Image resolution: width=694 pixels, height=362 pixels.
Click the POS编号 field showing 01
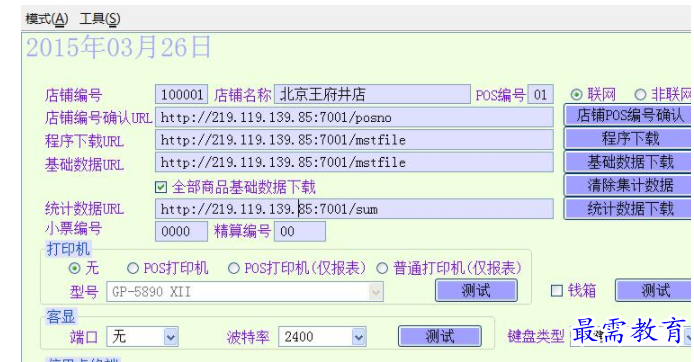[x=540, y=94]
